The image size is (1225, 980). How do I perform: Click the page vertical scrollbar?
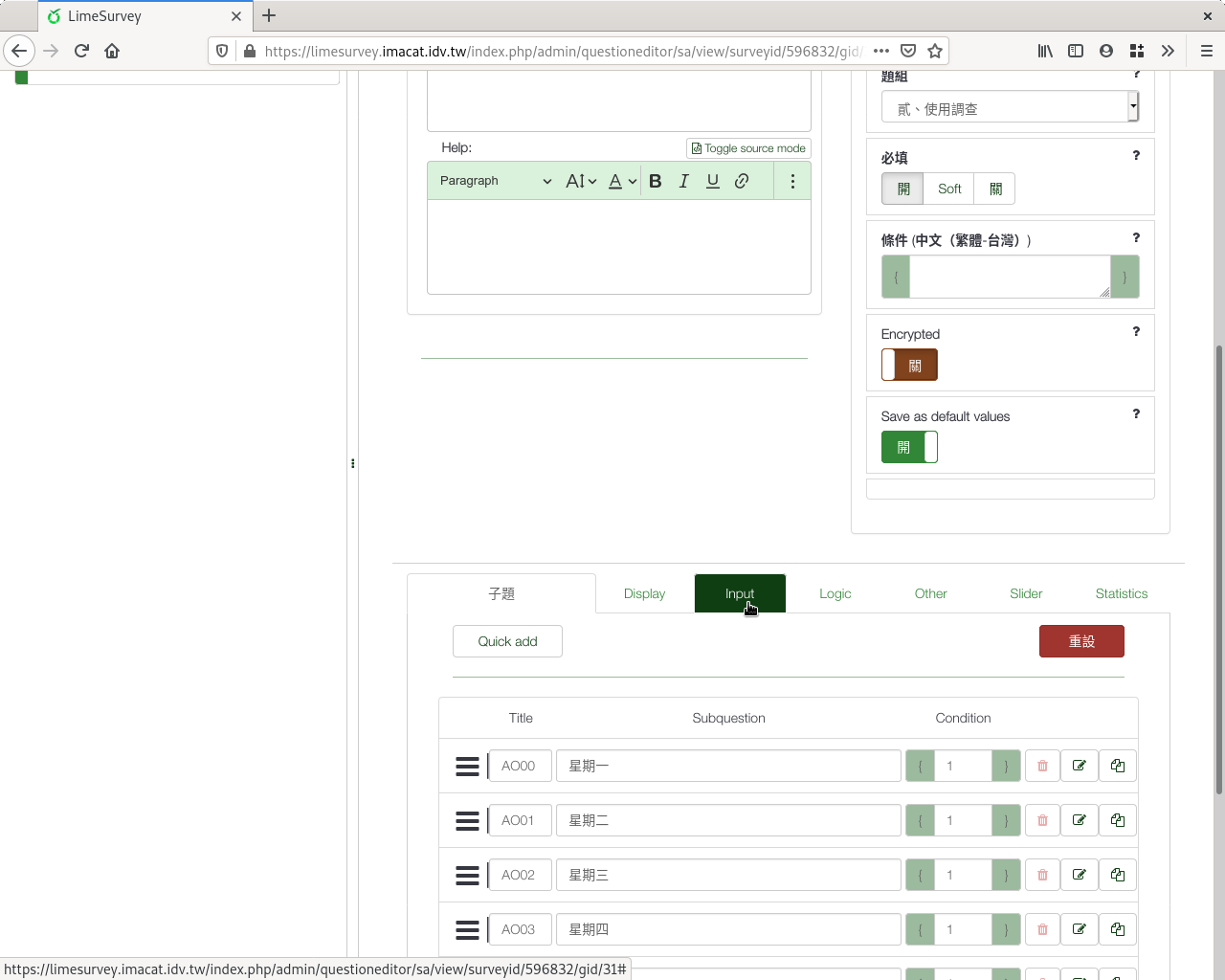click(1219, 569)
